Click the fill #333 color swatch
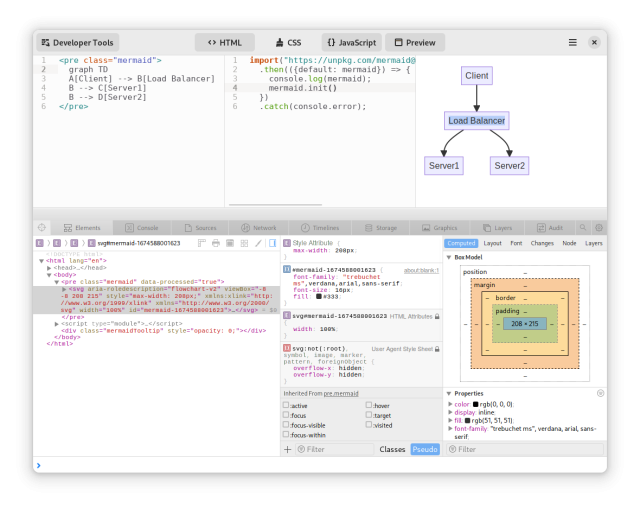 click(x=318, y=296)
